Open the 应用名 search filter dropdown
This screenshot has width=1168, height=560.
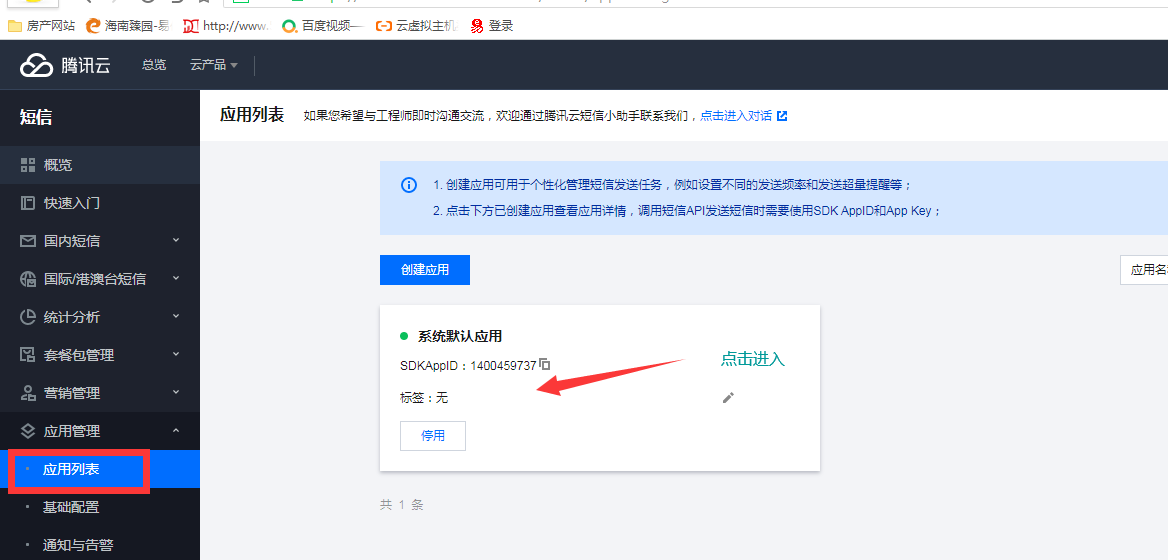(x=1145, y=270)
